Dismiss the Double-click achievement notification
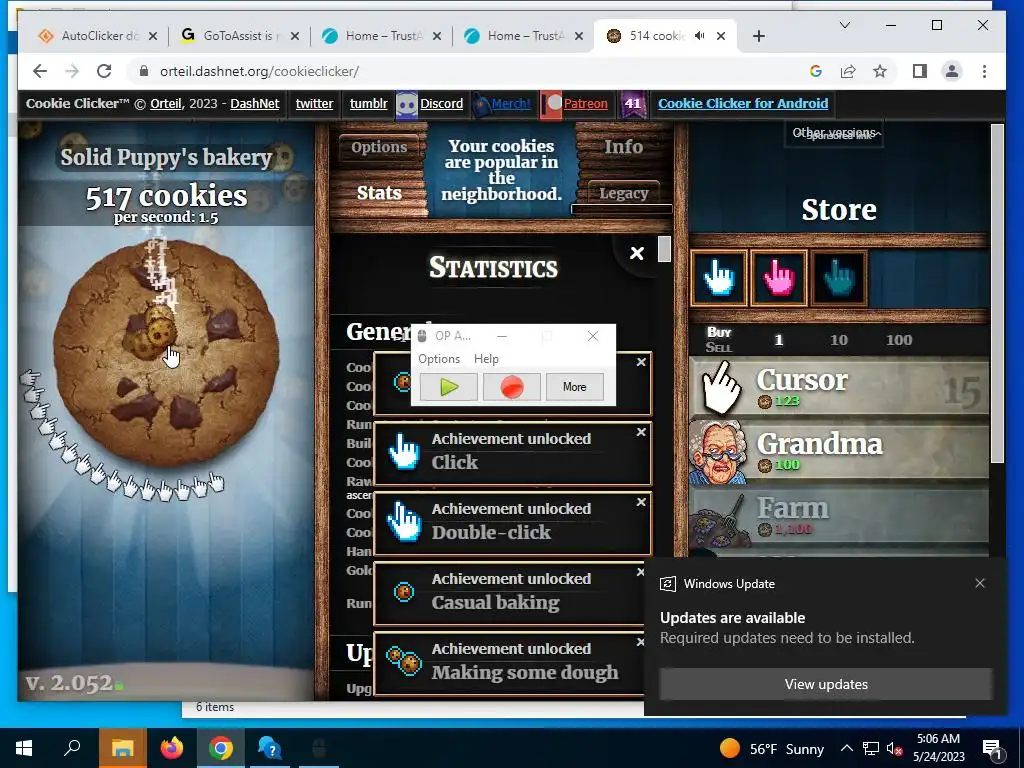1024x768 pixels. pyautogui.click(x=641, y=502)
